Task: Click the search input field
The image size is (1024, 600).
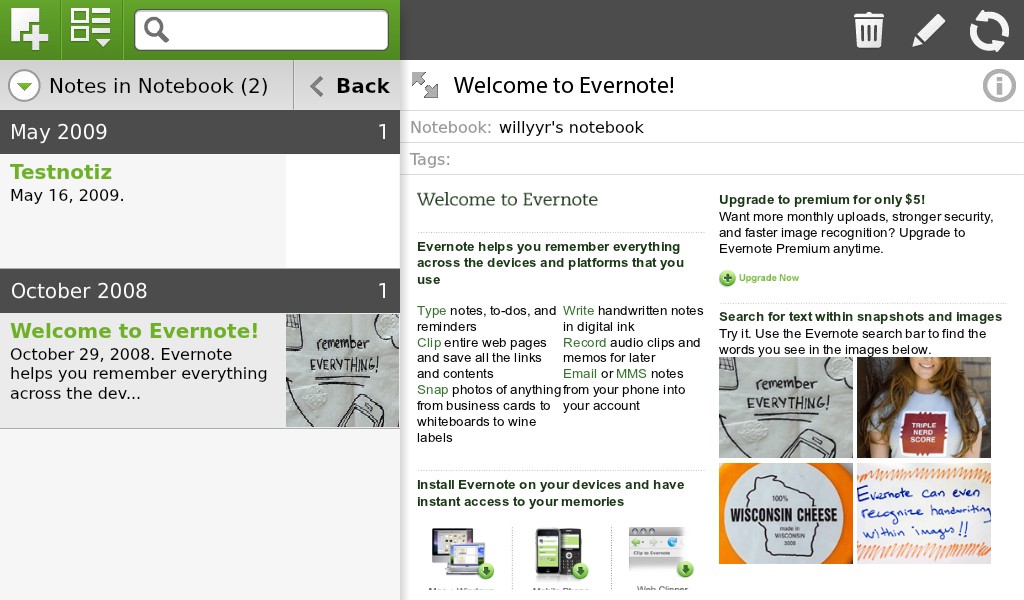Action: [x=262, y=30]
